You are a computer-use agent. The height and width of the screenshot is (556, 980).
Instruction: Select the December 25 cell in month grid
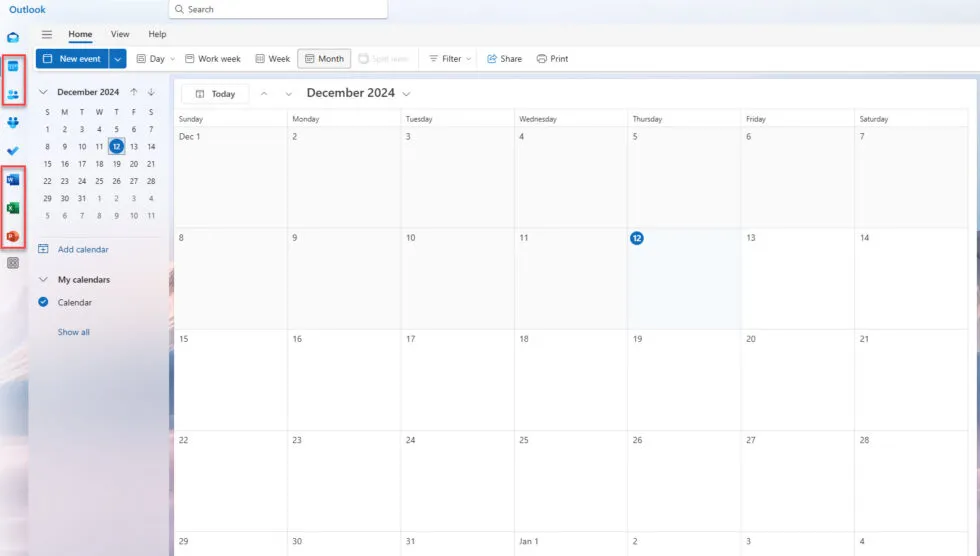(x=571, y=481)
